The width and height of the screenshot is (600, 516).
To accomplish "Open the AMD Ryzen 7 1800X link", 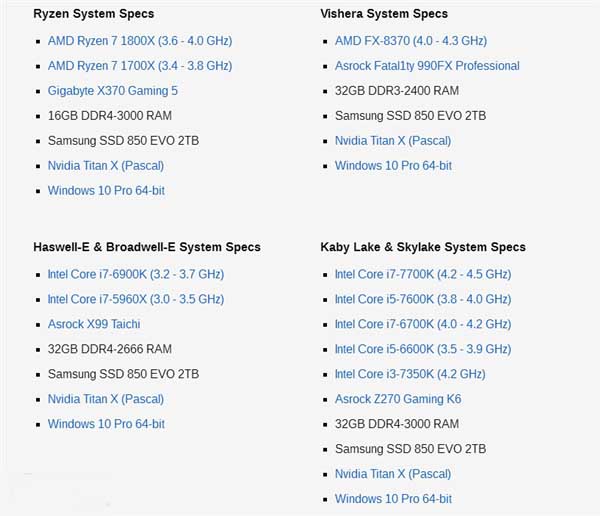I will (139, 41).
